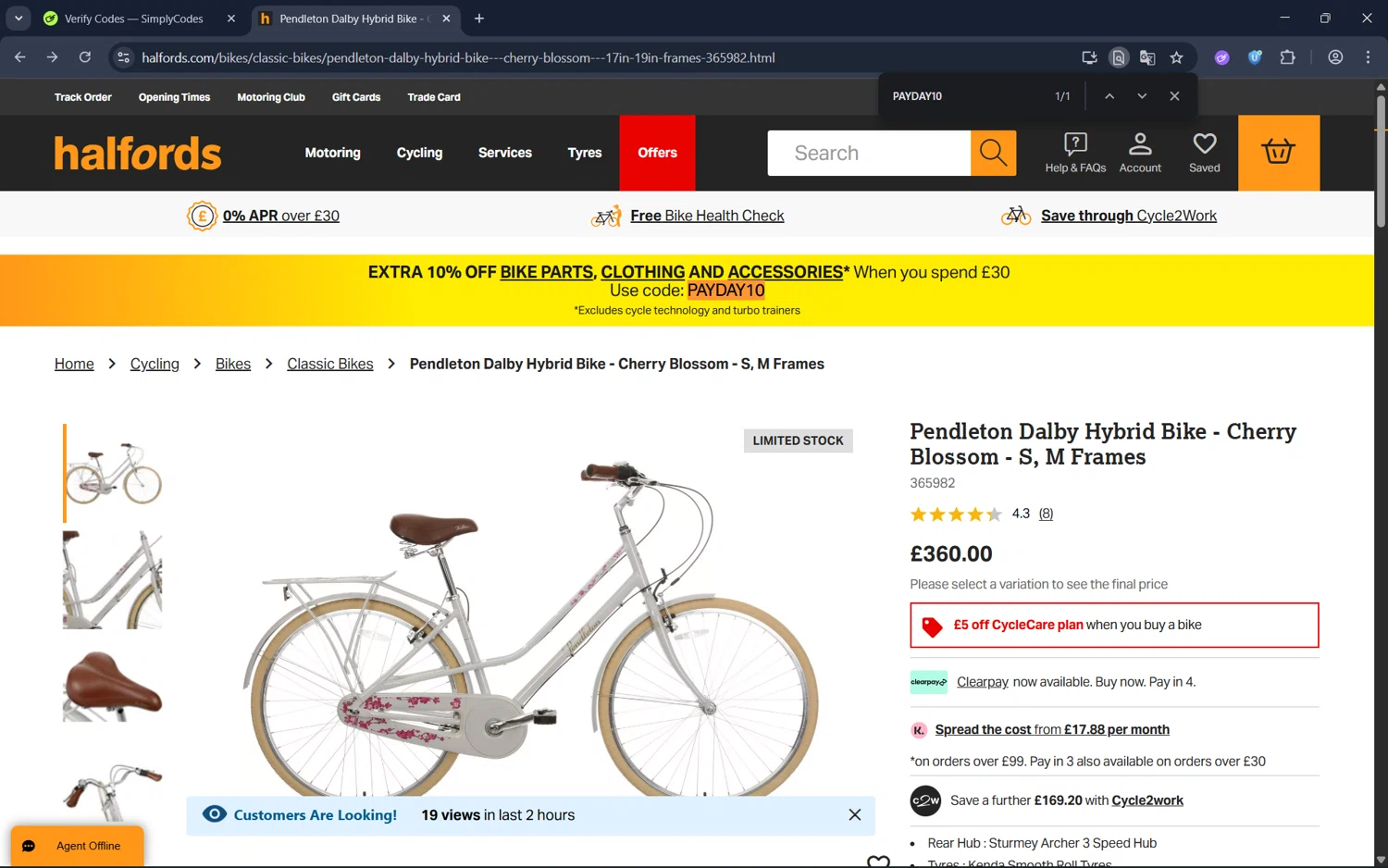The width and height of the screenshot is (1388, 868).
Task: Open the Cycling menu
Action: (419, 153)
